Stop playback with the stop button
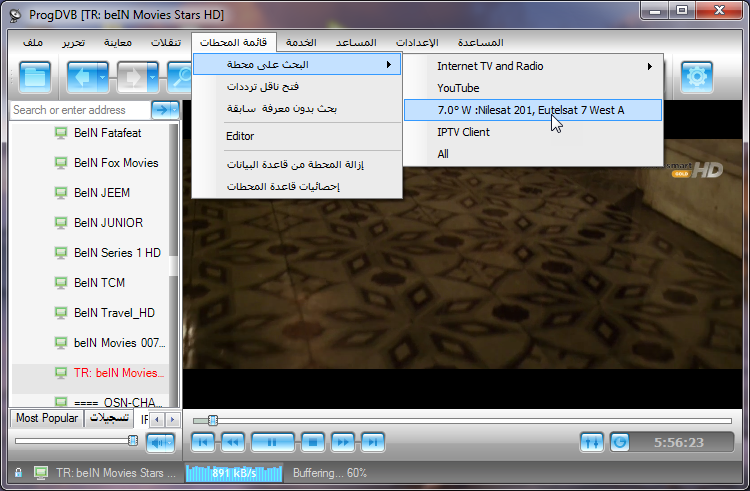The image size is (750, 491). tap(312, 441)
